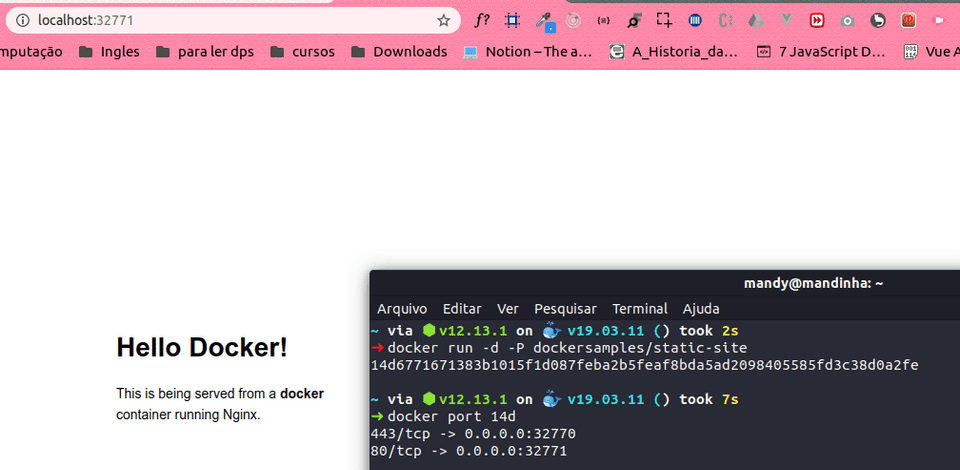Open the pink video recorder extension icon
960x470 pixels.
point(939,21)
